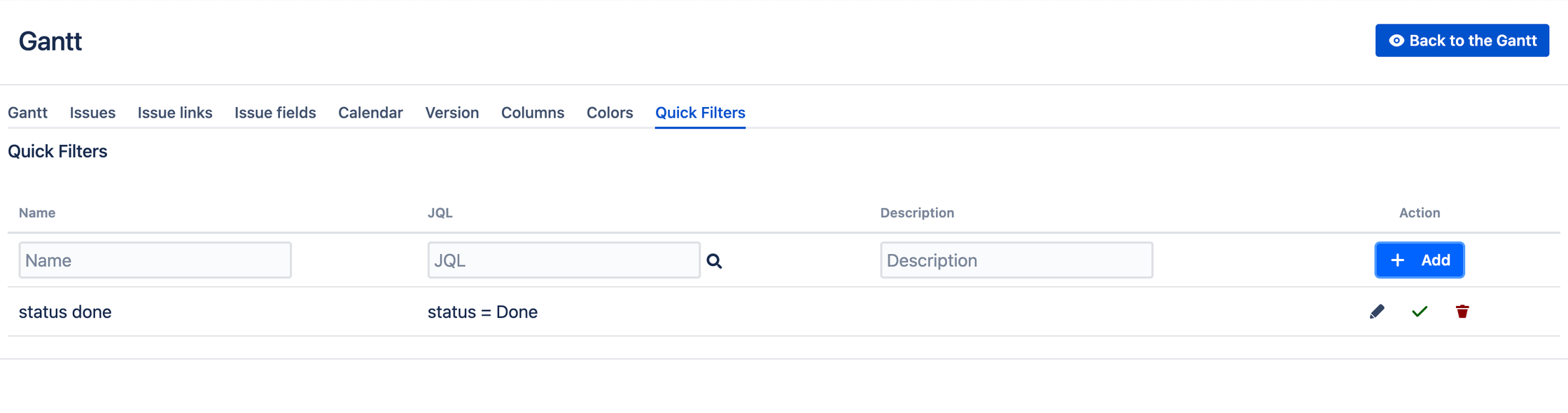Viewport: 1568px width, 413px height.
Task: Click the pencil edit icon for status done
Action: (x=1377, y=311)
